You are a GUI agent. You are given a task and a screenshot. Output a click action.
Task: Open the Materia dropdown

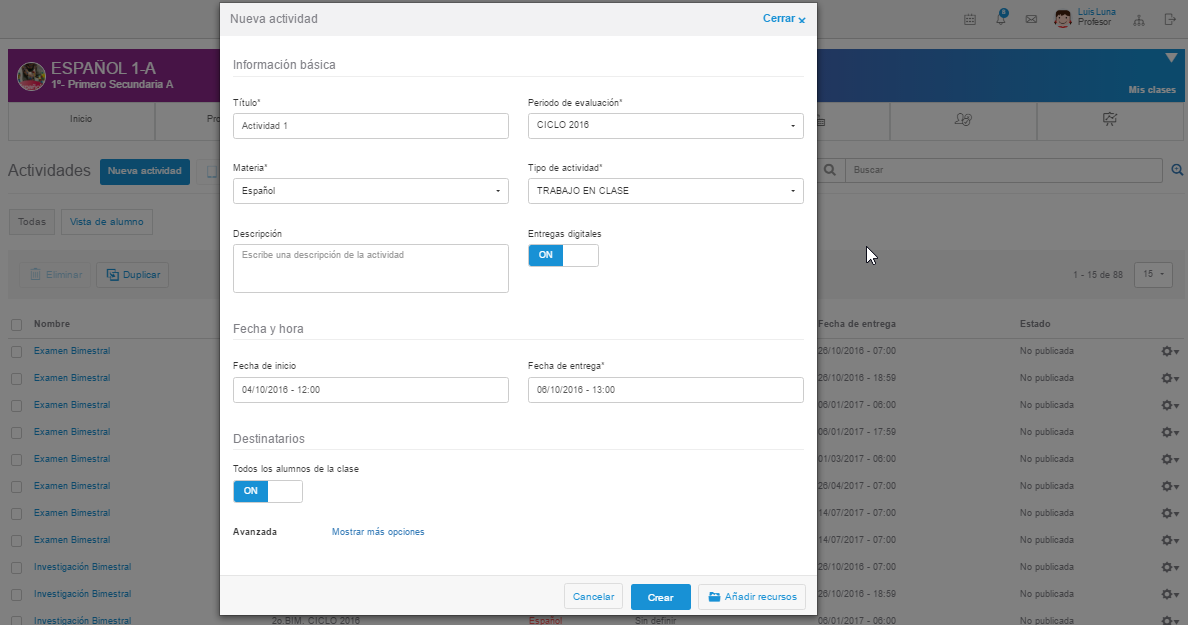coord(370,191)
